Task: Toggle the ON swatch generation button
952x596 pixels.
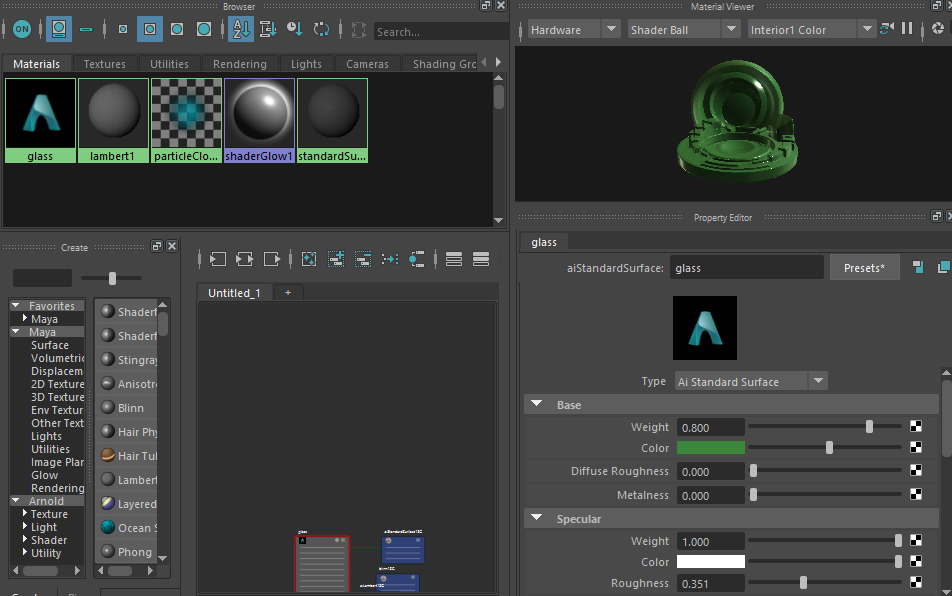Action: pyautogui.click(x=21, y=29)
